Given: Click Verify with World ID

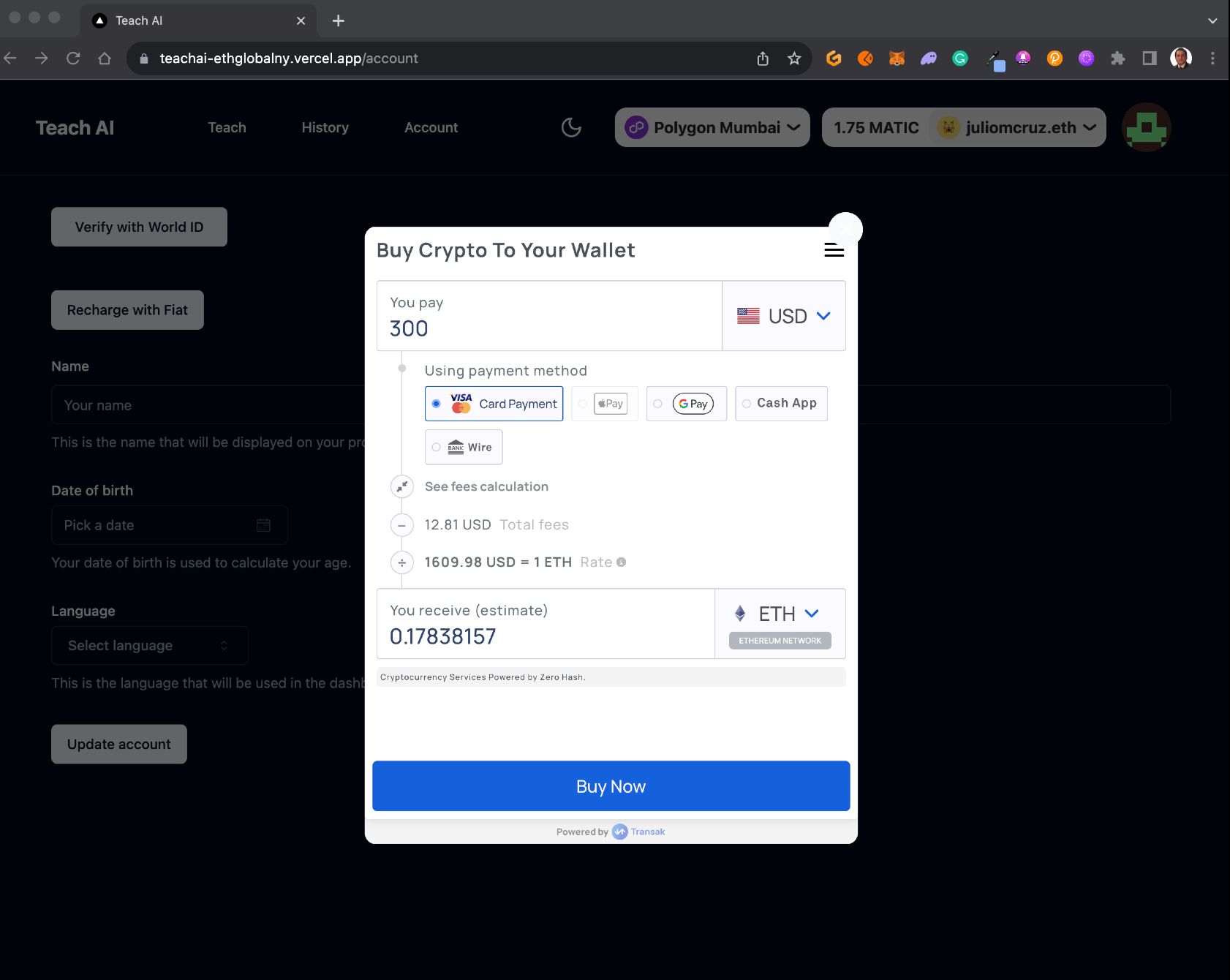Looking at the screenshot, I should coord(139,227).
